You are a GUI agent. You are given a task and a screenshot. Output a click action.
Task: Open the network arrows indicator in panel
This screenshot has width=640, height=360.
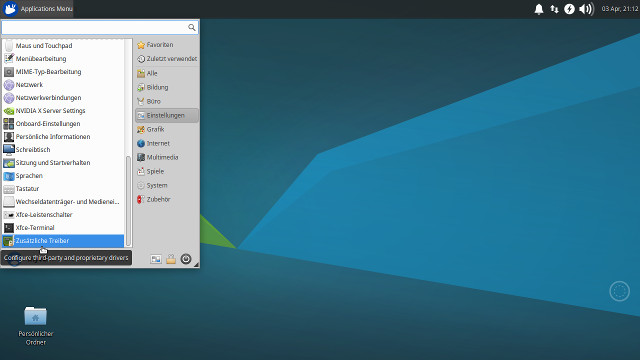pos(554,9)
